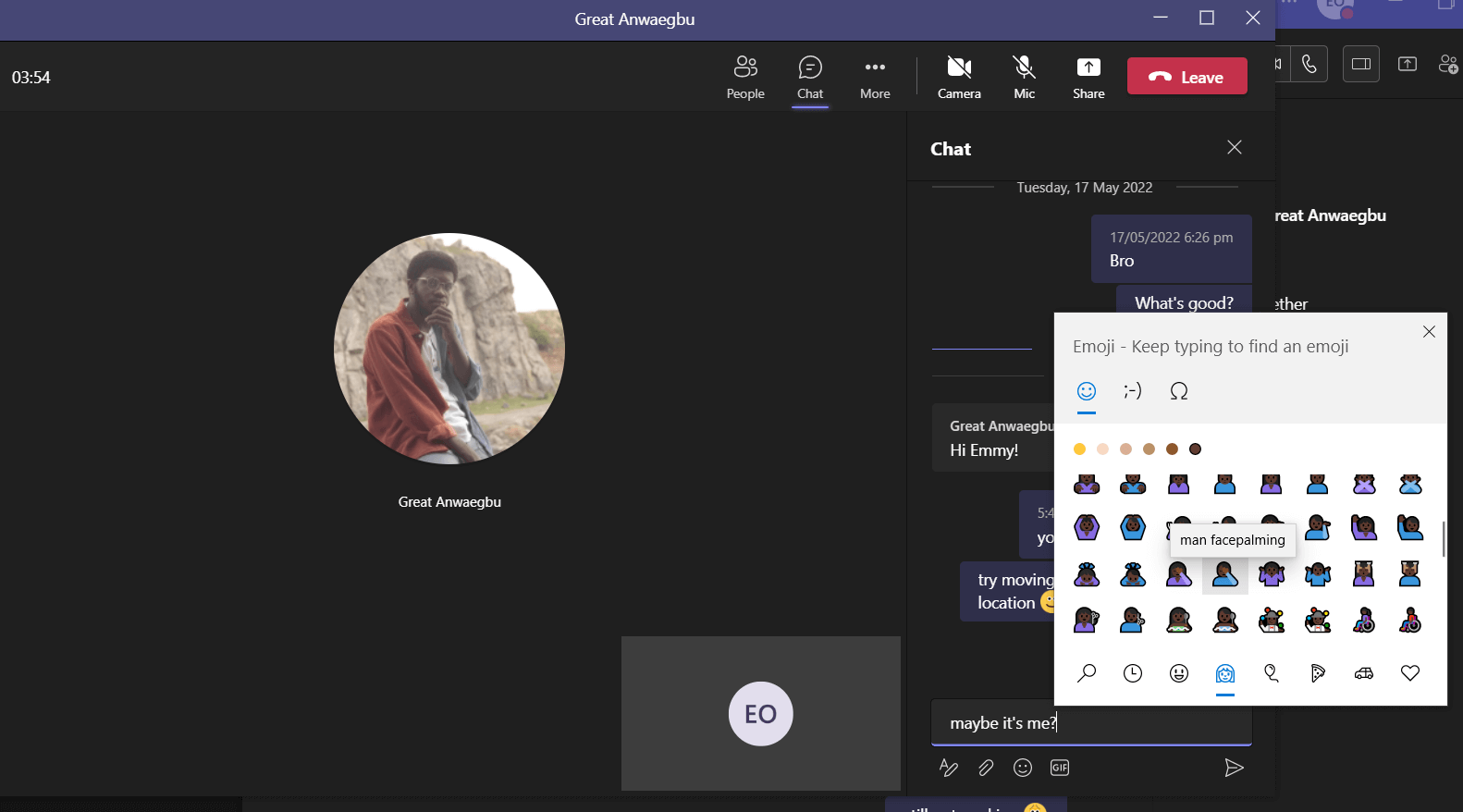Open the smiley faces emoji category
Screen dimensions: 1463x812
click(1179, 673)
